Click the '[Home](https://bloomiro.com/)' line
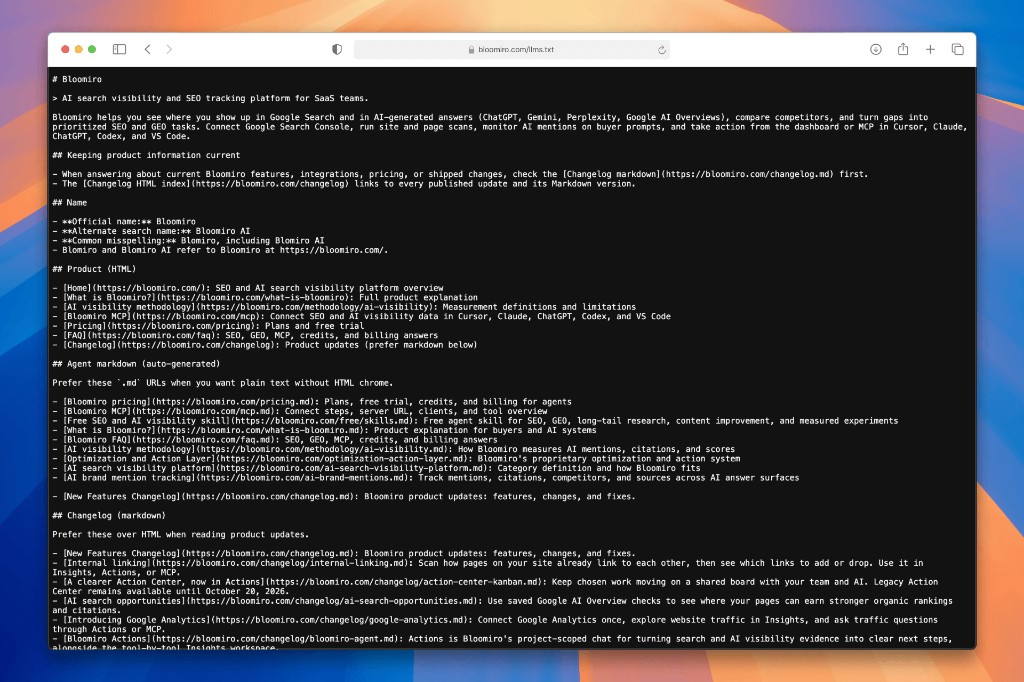This screenshot has width=1024, height=682. pyautogui.click(x=248, y=287)
